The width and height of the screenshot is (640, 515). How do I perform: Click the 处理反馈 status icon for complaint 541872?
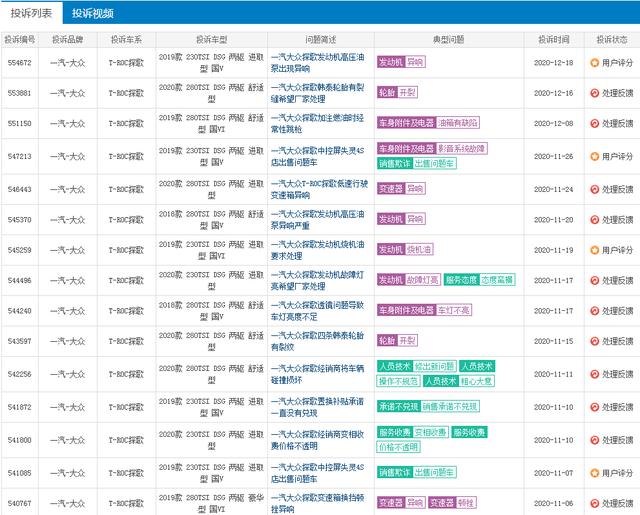(595, 407)
